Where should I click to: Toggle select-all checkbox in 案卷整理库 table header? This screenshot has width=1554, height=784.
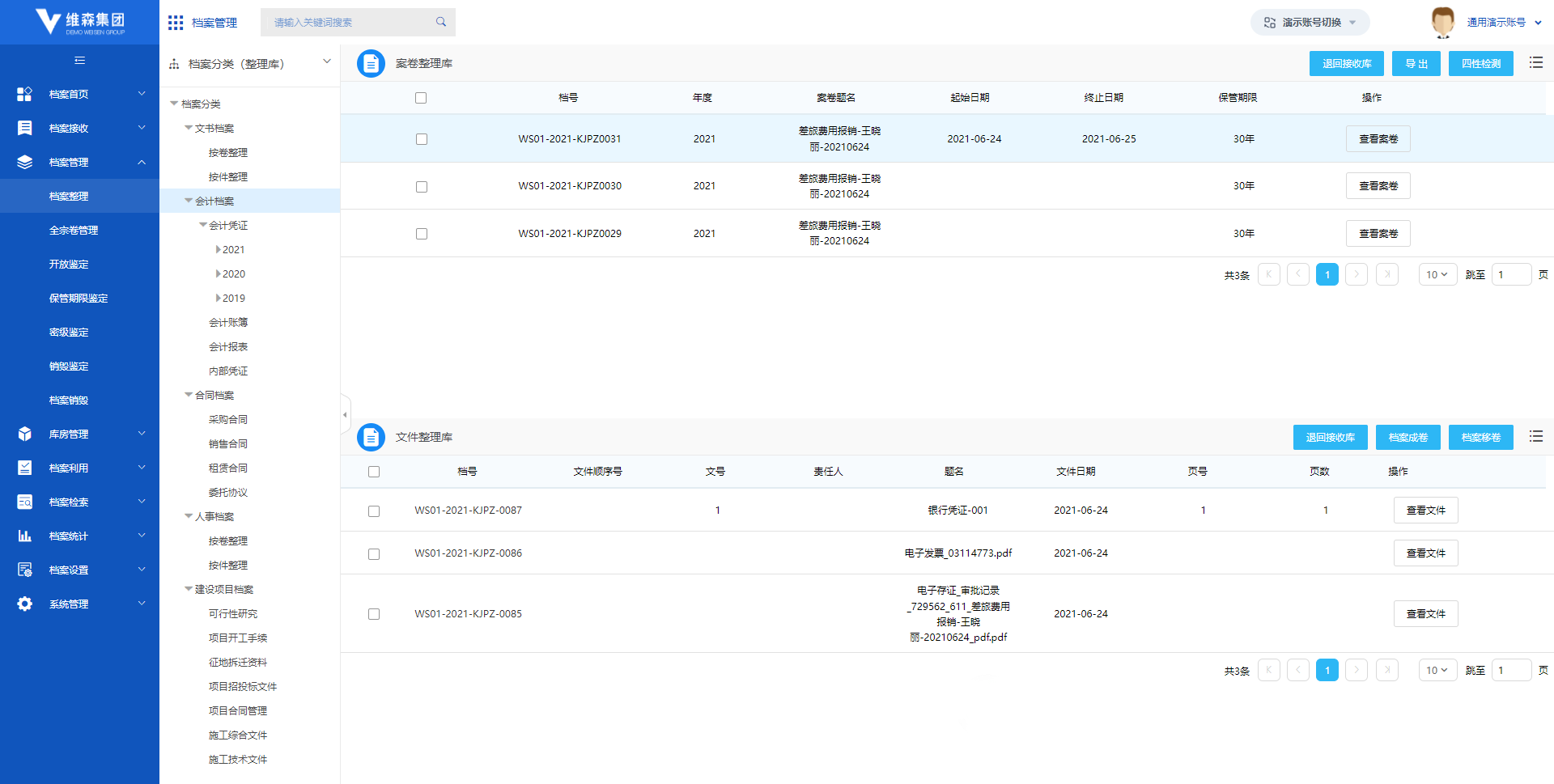421,98
